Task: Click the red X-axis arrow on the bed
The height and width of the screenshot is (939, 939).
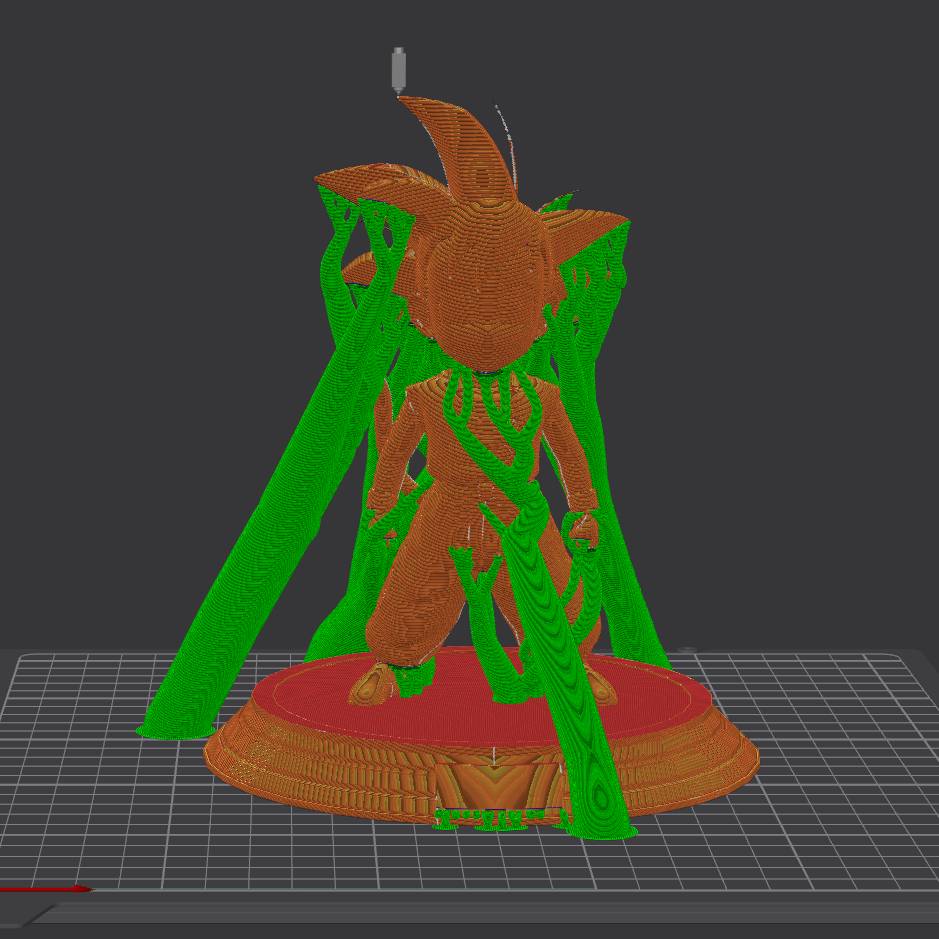Action: [46, 889]
